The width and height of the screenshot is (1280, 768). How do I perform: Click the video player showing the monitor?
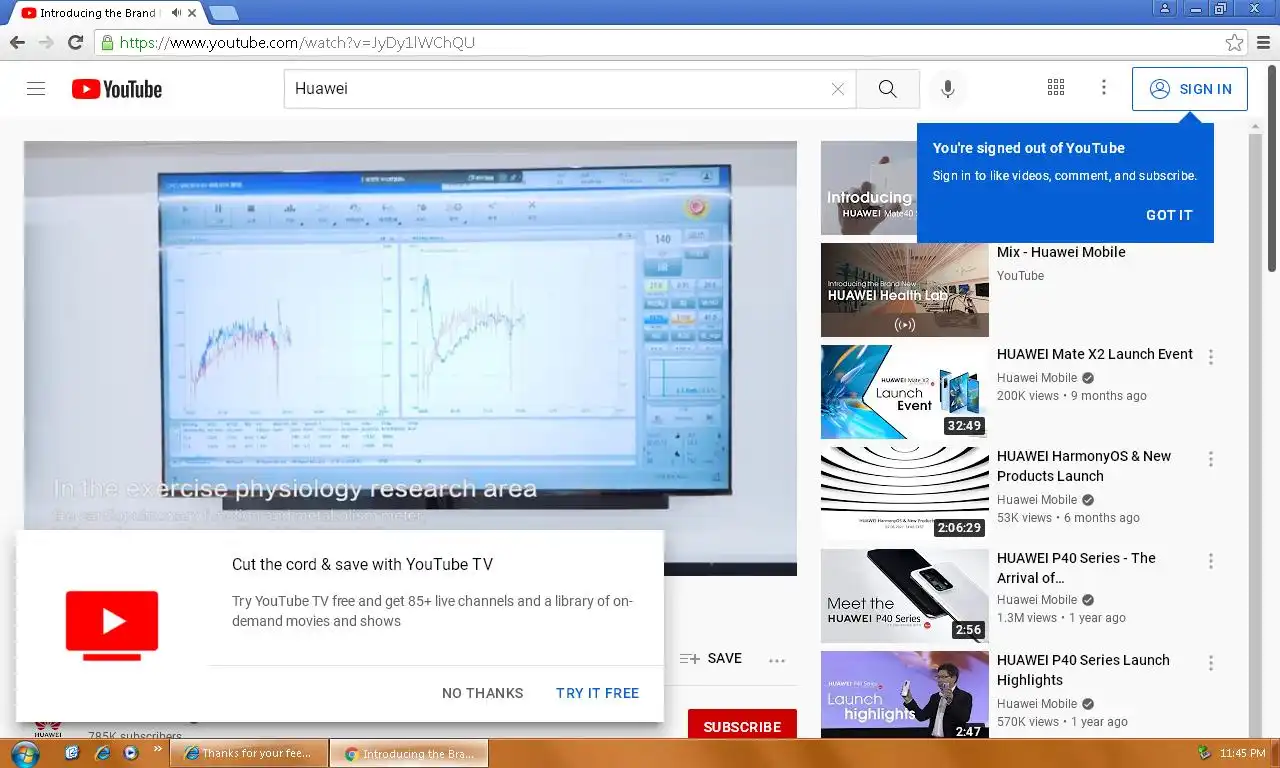[410, 358]
